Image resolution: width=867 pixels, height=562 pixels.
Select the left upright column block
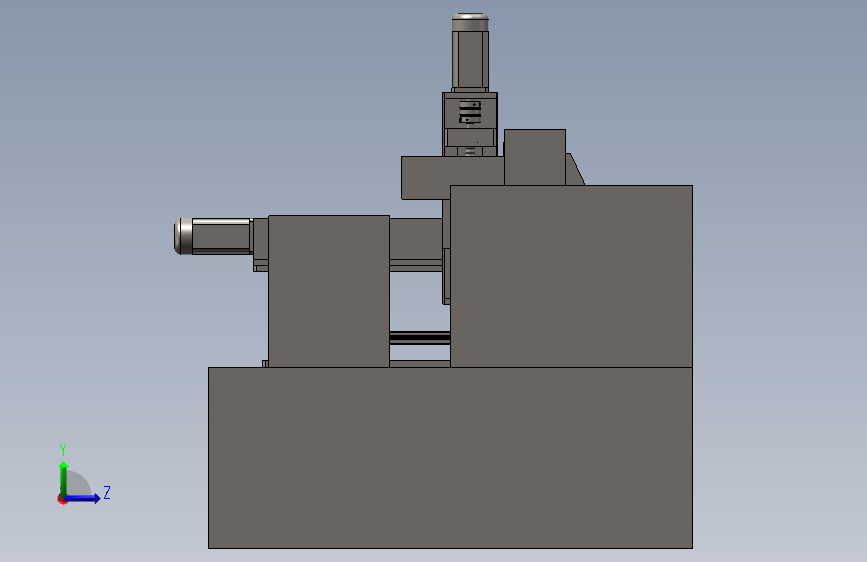point(328,291)
